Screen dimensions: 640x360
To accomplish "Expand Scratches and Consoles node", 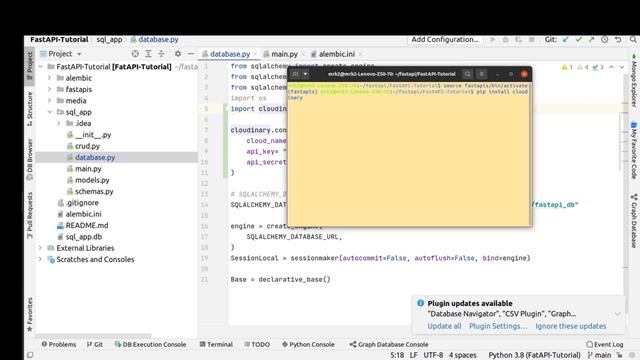I will (40, 260).
